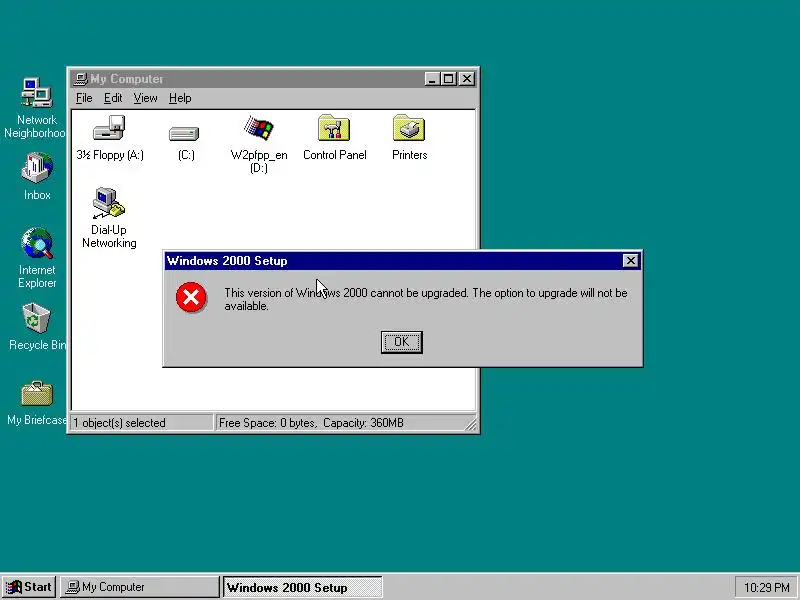Screen dimensions: 800x600
Task: Select Network Neighborhood desktop icon
Action: (36, 92)
